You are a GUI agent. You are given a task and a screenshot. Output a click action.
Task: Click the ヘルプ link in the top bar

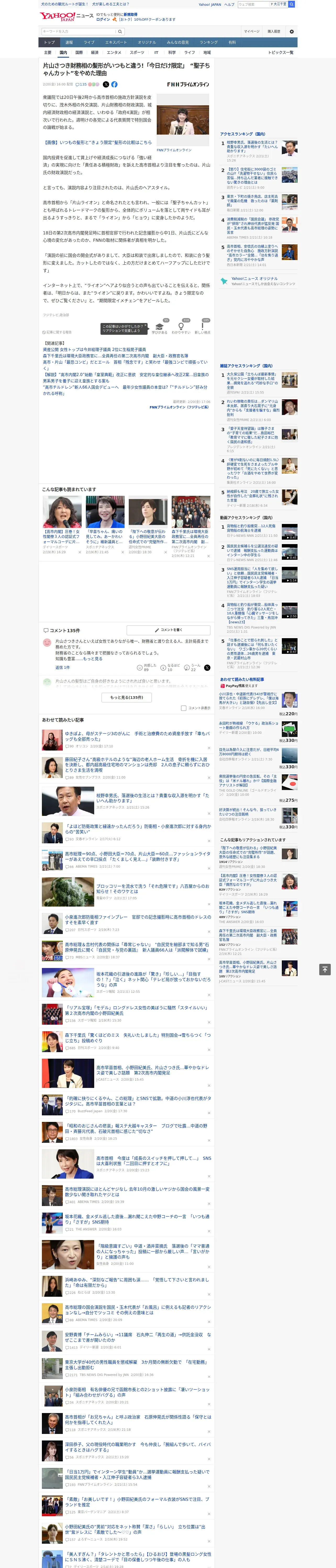click(229, 4)
